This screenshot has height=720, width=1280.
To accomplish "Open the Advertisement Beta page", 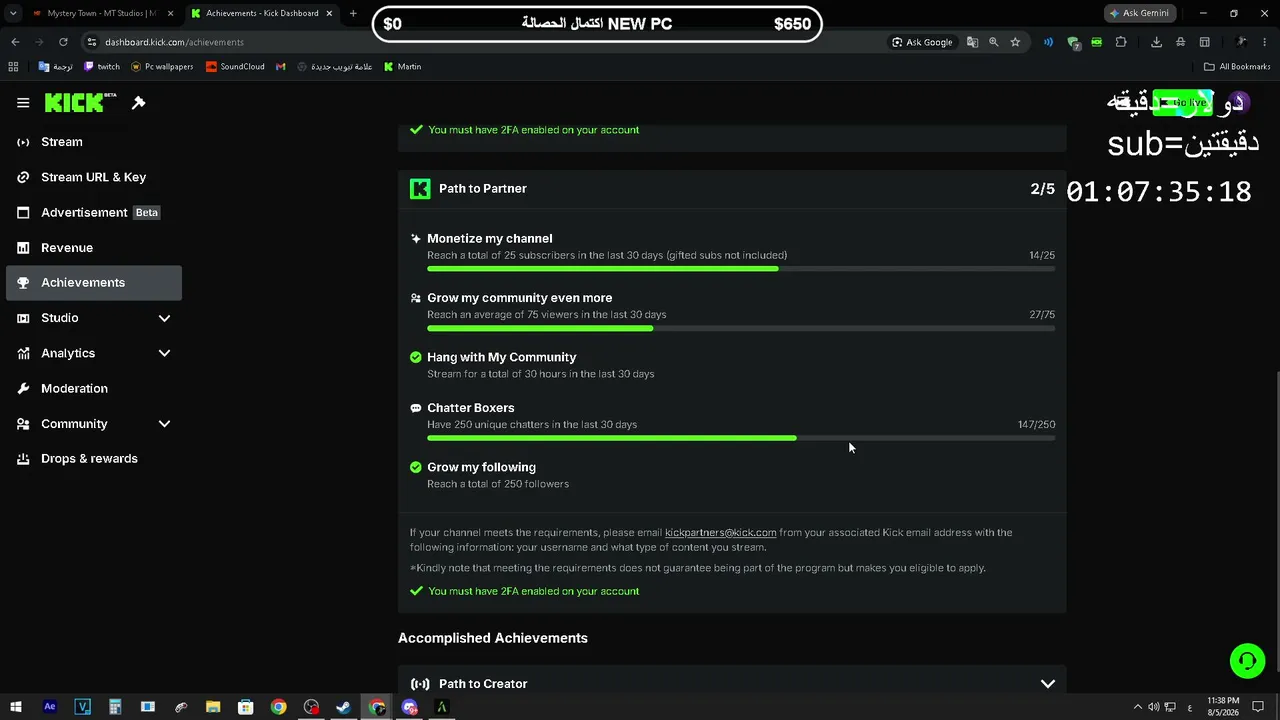I will click(94, 212).
